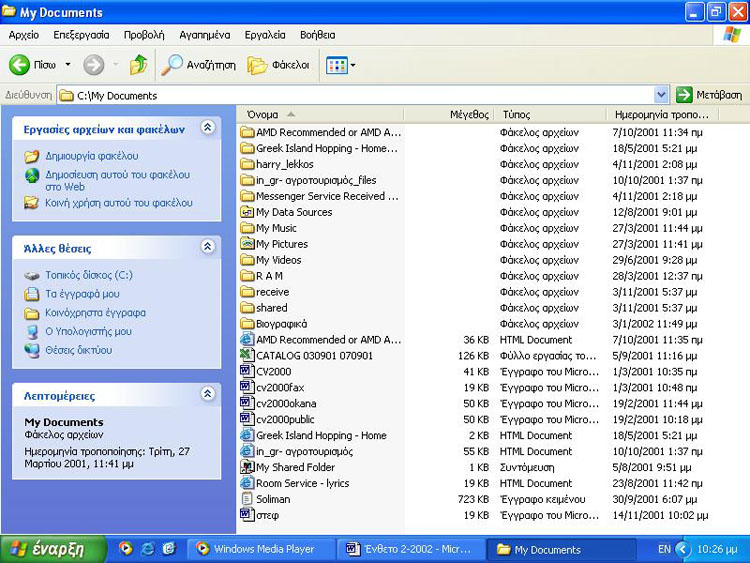Viewport: 750px width, 563px height.
Task: Collapse the Λεπτομέρειες panel
Action: (208, 394)
